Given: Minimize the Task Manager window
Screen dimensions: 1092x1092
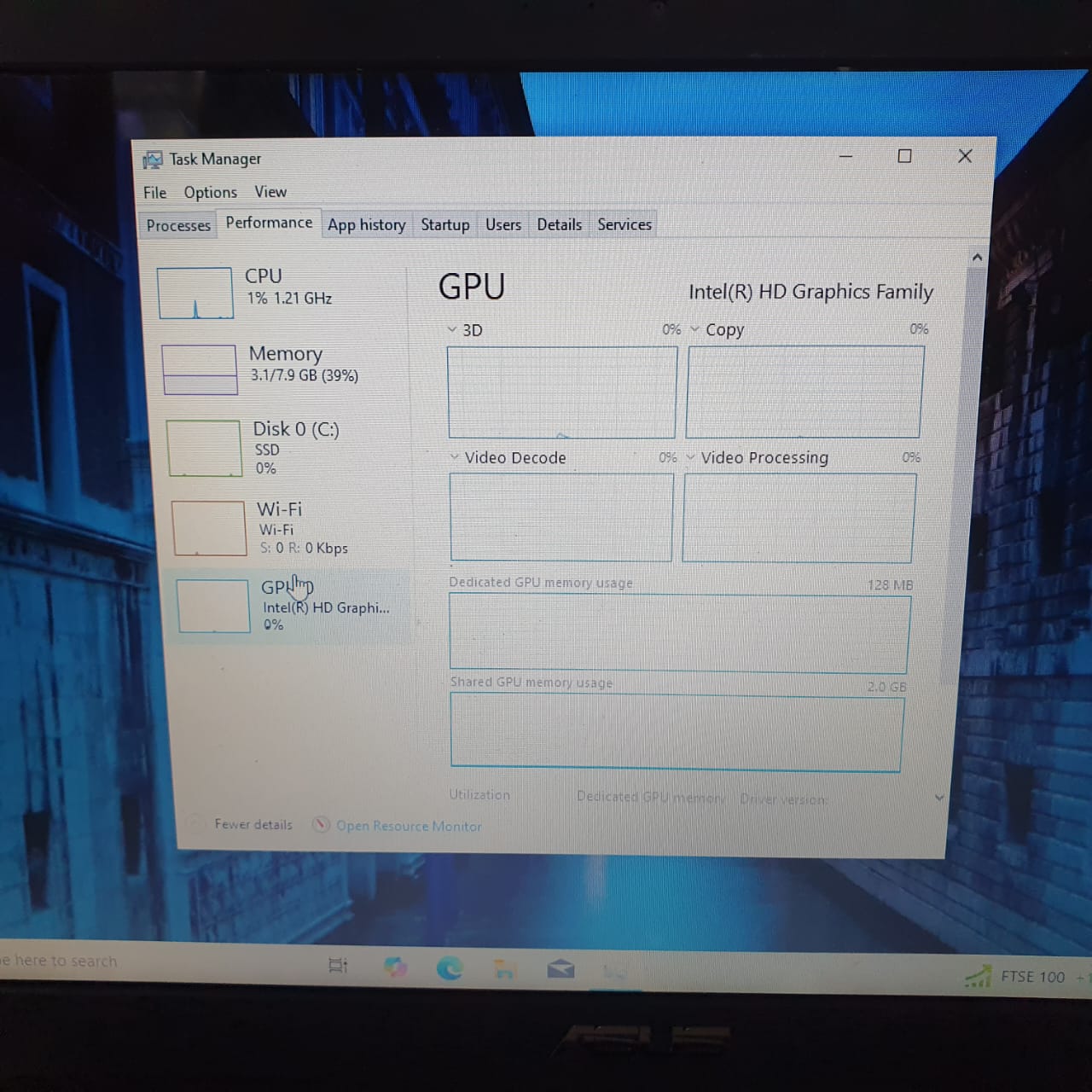Looking at the screenshot, I should [846, 157].
